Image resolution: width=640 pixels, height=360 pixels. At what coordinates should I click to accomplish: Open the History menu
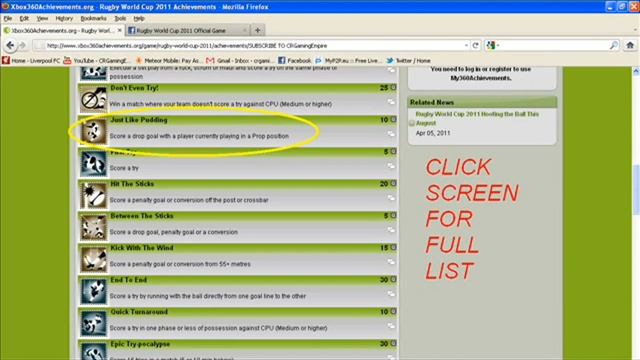coord(64,18)
